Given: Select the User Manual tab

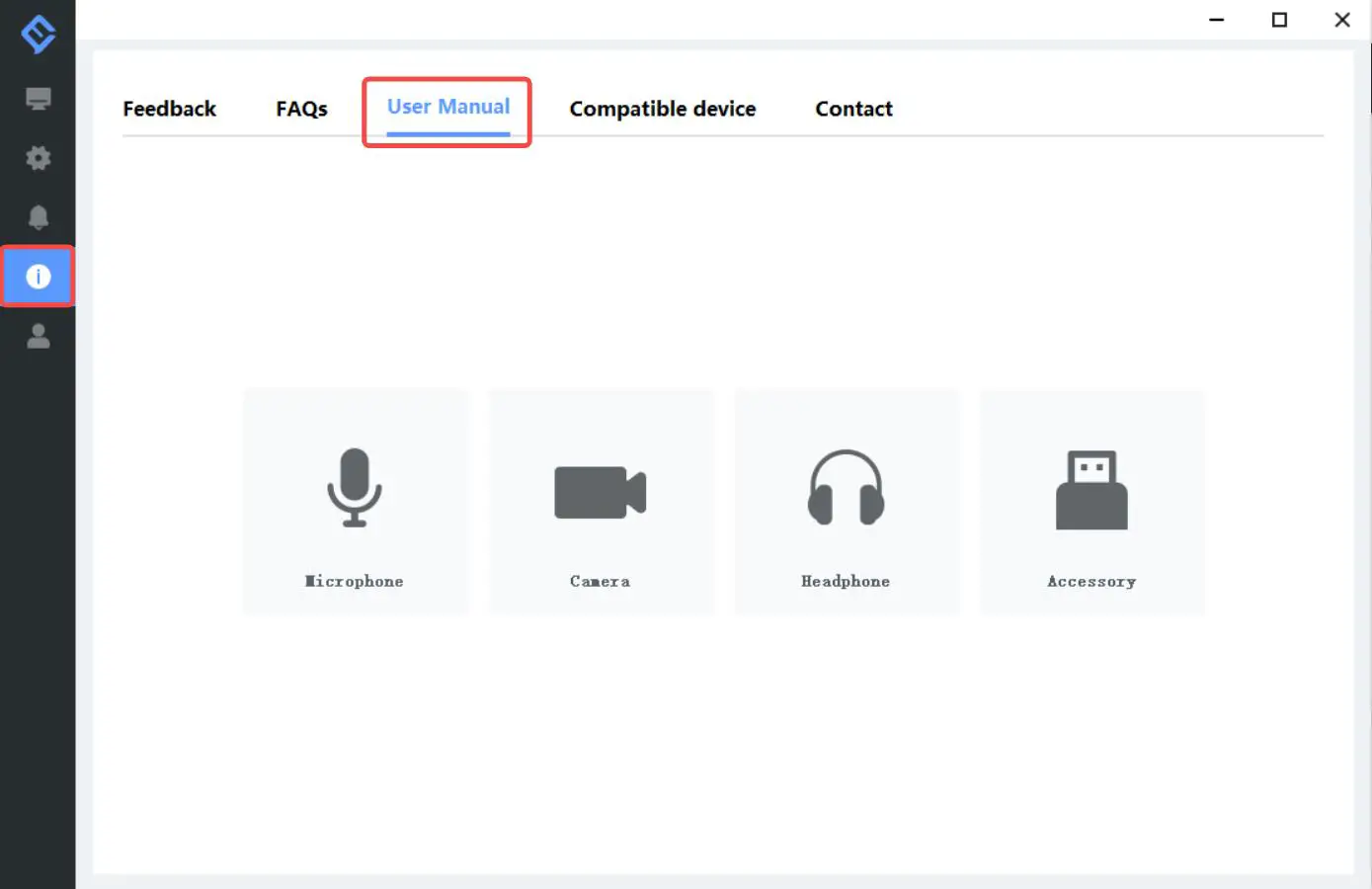Looking at the screenshot, I should 447,107.
